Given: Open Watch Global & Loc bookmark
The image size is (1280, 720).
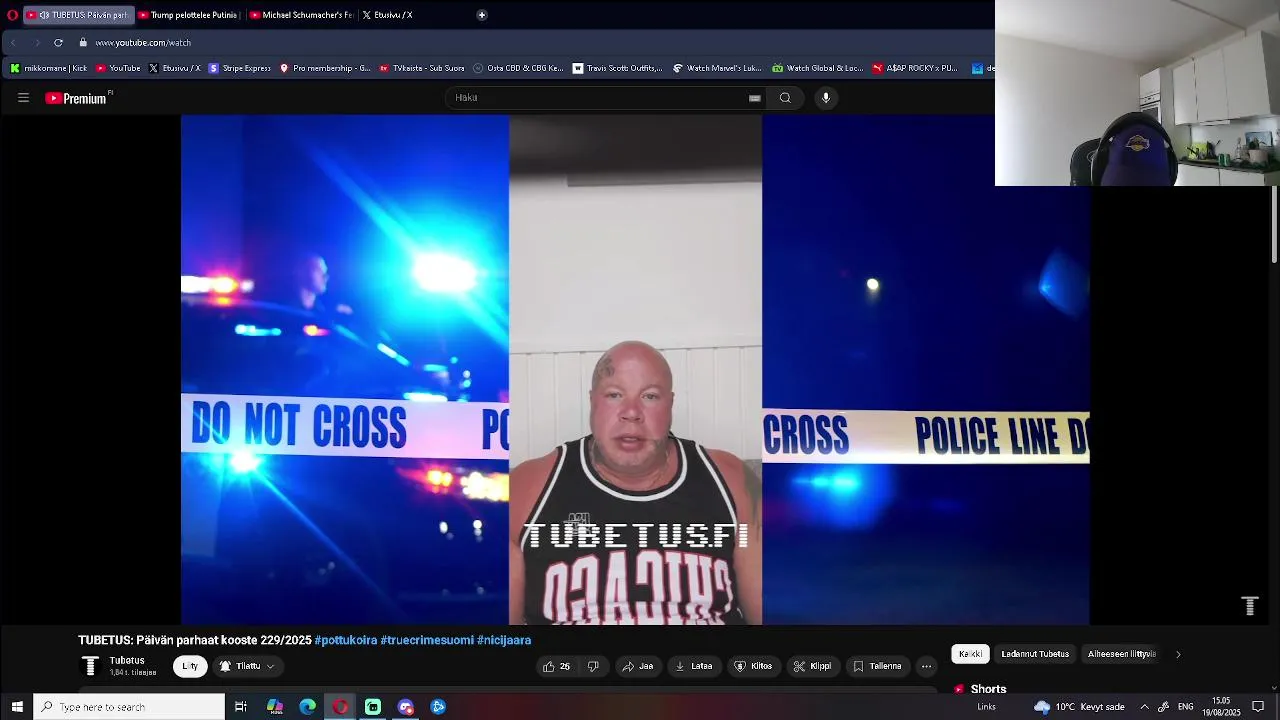Looking at the screenshot, I should coord(818,68).
